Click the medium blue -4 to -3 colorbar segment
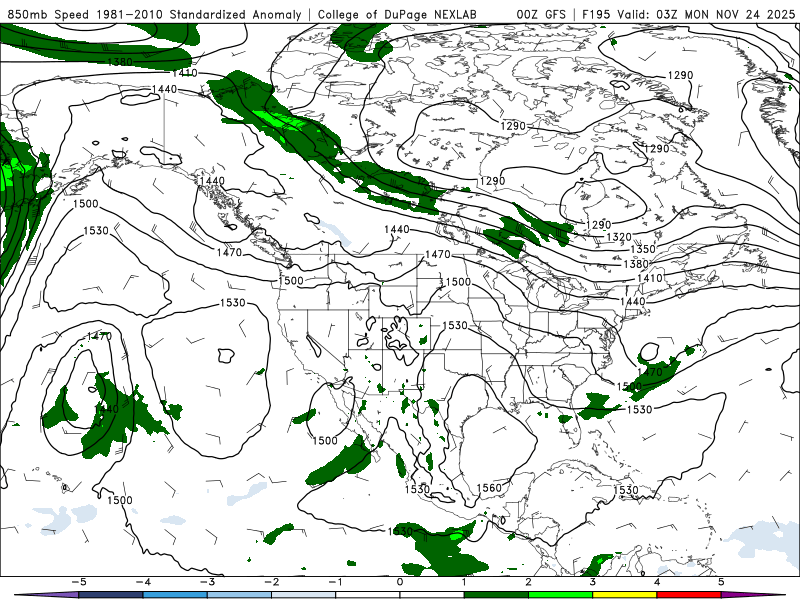Viewport: 800px width, 600px height. (175, 595)
